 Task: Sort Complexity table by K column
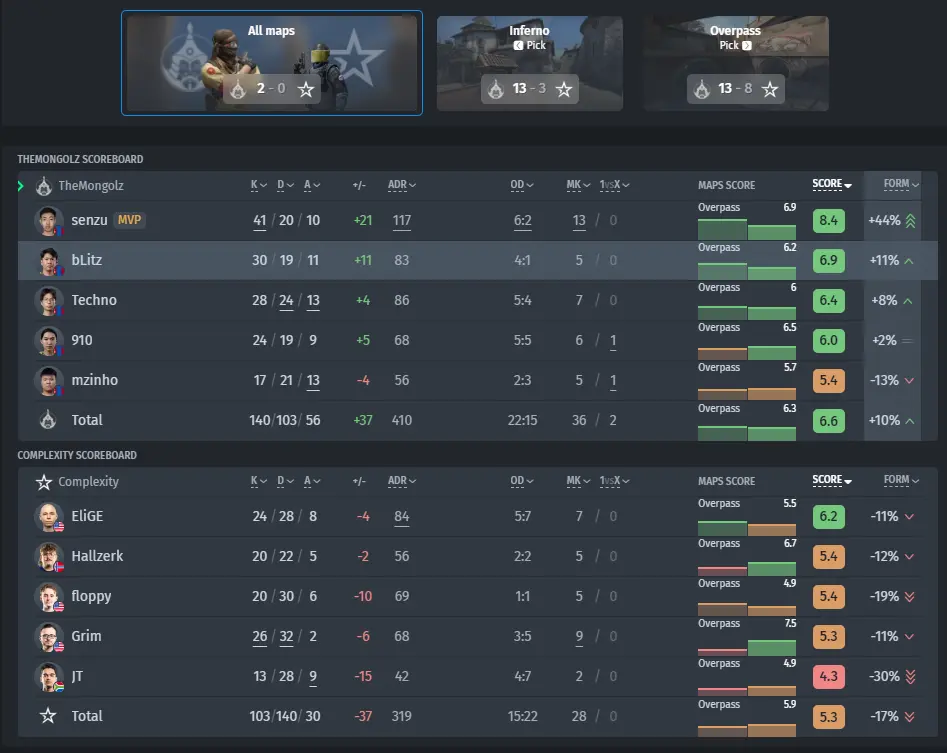pyautogui.click(x=258, y=481)
